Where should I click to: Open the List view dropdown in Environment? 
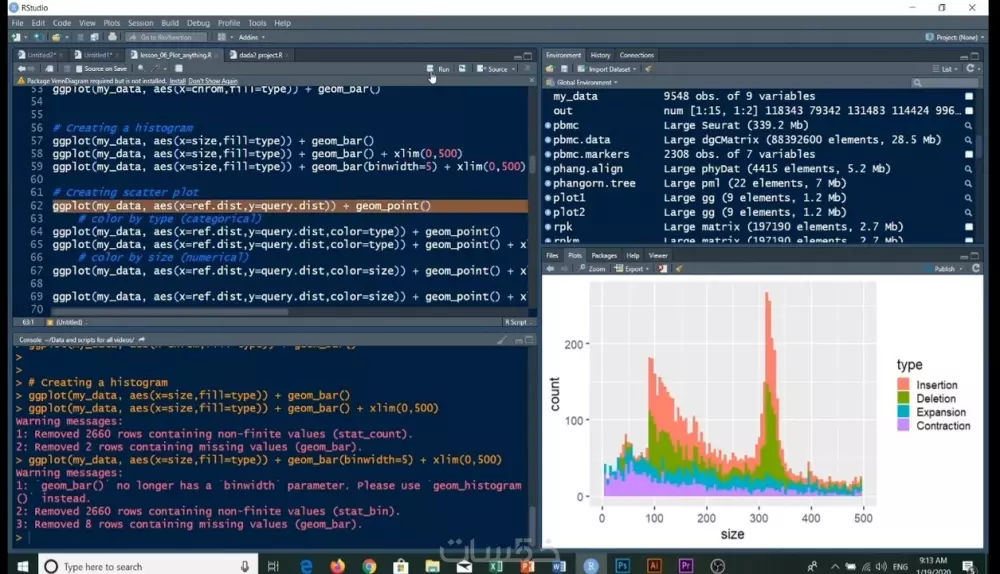(945, 69)
